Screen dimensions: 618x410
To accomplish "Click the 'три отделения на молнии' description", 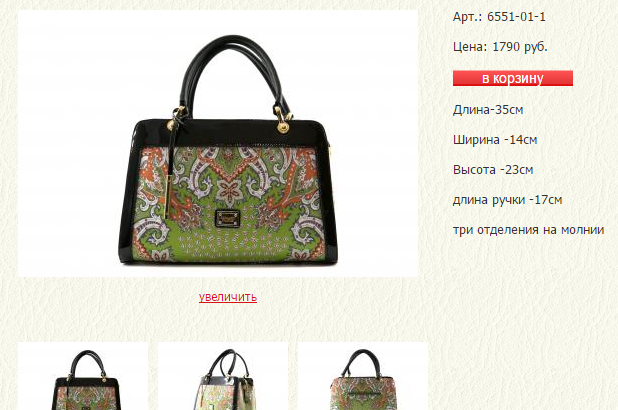I will point(529,230).
